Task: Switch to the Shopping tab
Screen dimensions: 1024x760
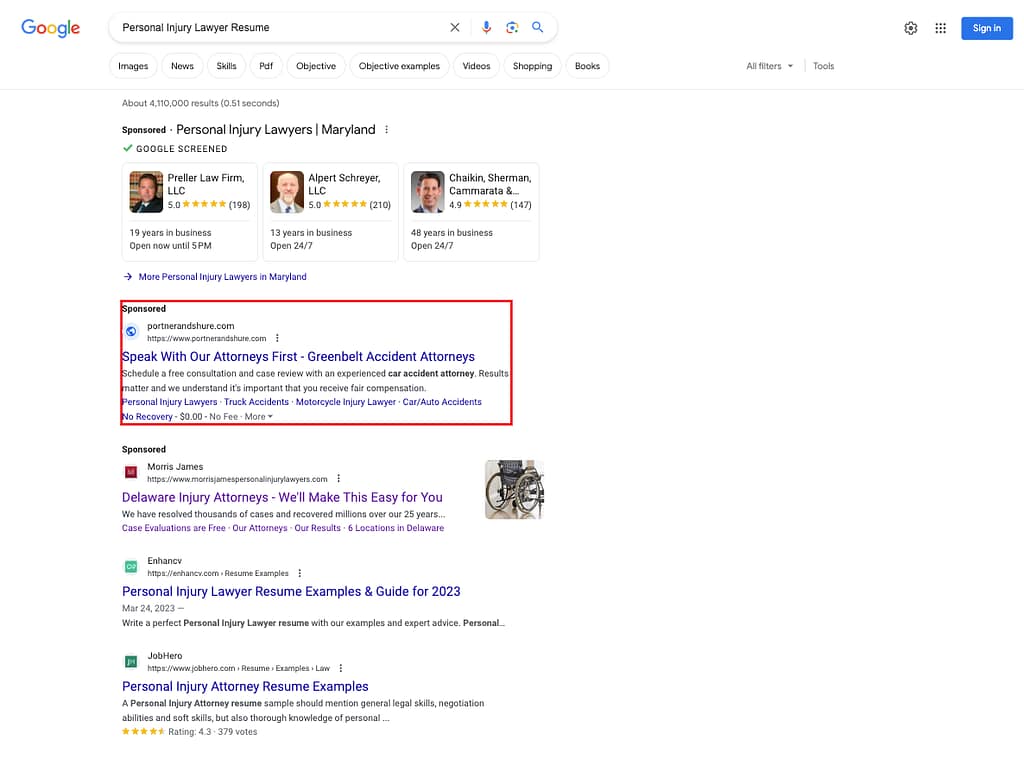Action: click(532, 66)
